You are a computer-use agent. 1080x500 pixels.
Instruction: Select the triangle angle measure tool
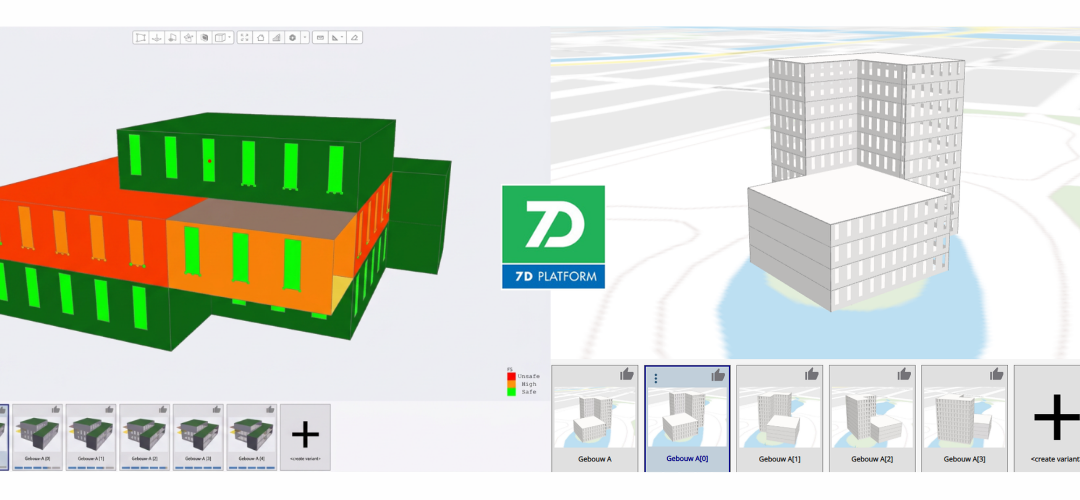tap(335, 38)
